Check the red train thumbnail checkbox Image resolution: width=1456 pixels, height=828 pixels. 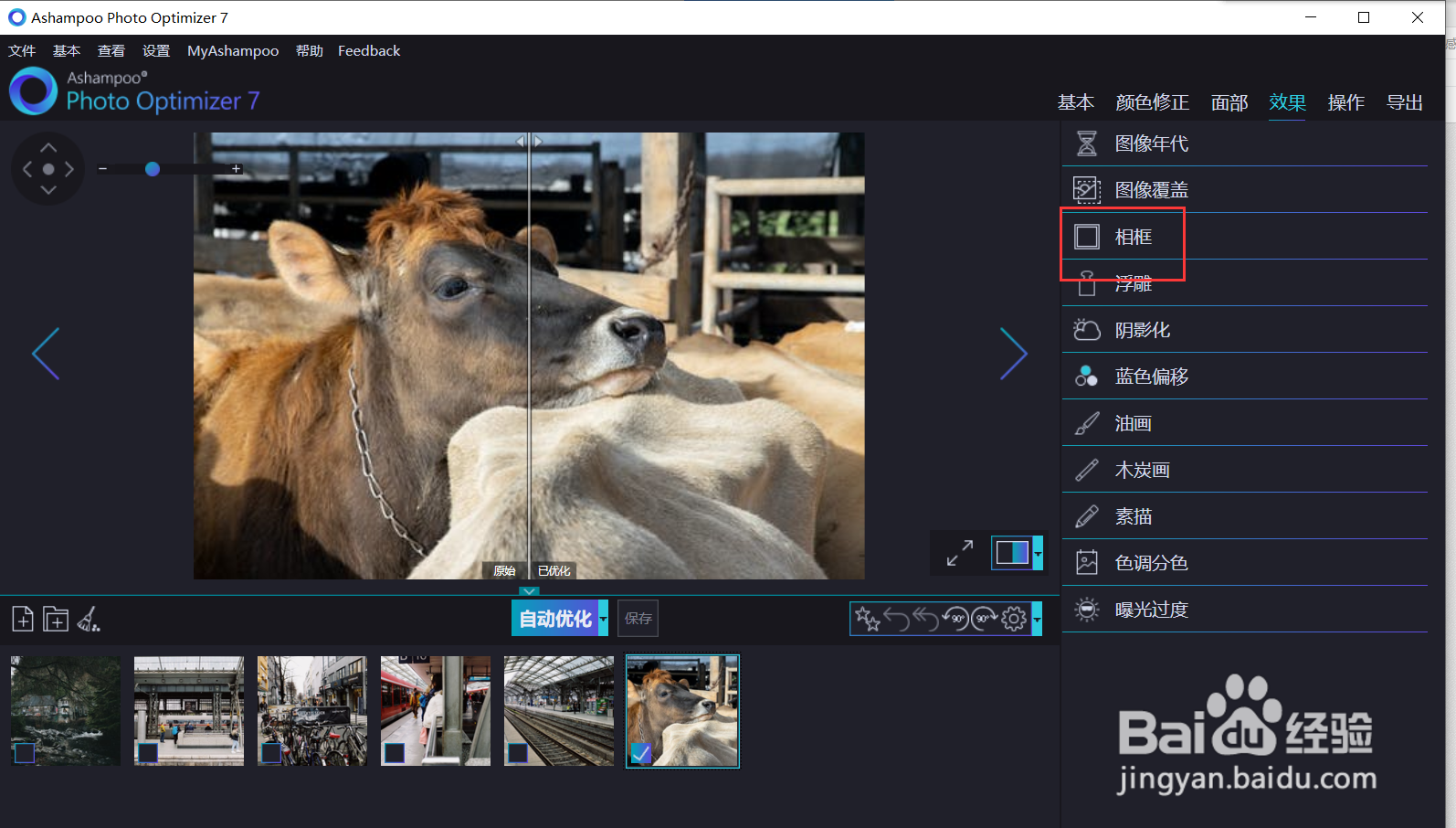point(395,753)
